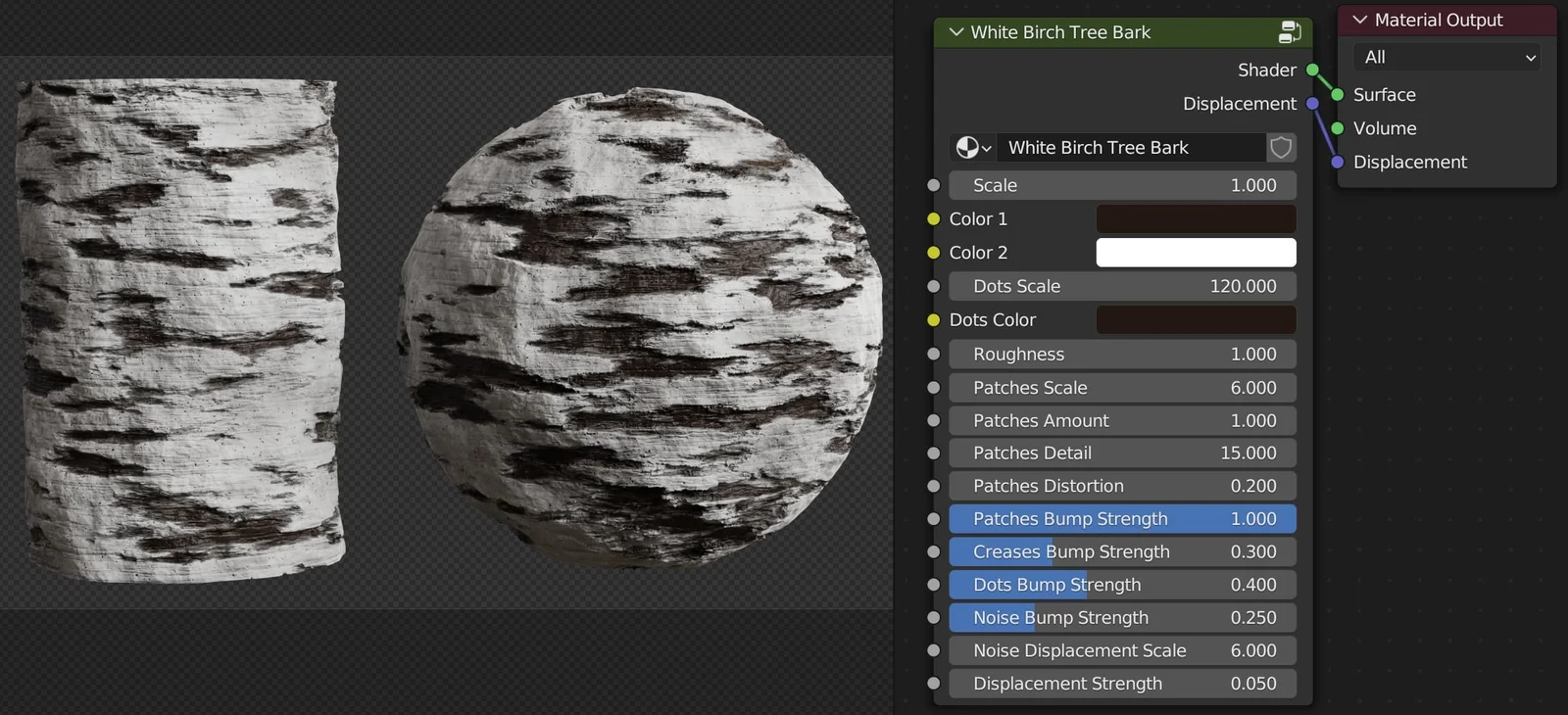
Task: Click the White Birch Tree Bark node header title
Action: [1060, 32]
